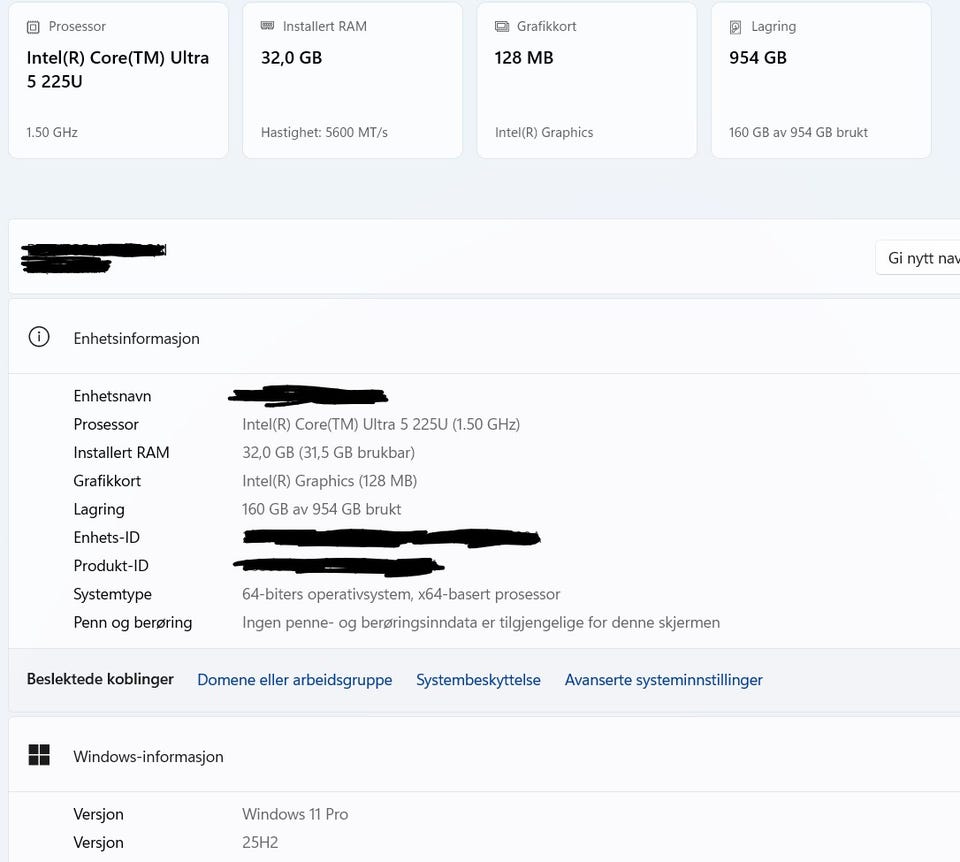Viewport: 960px width, 862px height.
Task: Click '160 GB av 954 GB brukt' in Lagring card
Action: pyautogui.click(x=798, y=132)
